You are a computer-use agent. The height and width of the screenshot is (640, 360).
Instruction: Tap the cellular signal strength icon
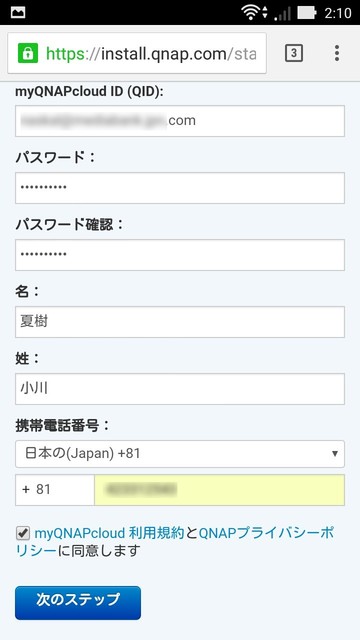282,13
